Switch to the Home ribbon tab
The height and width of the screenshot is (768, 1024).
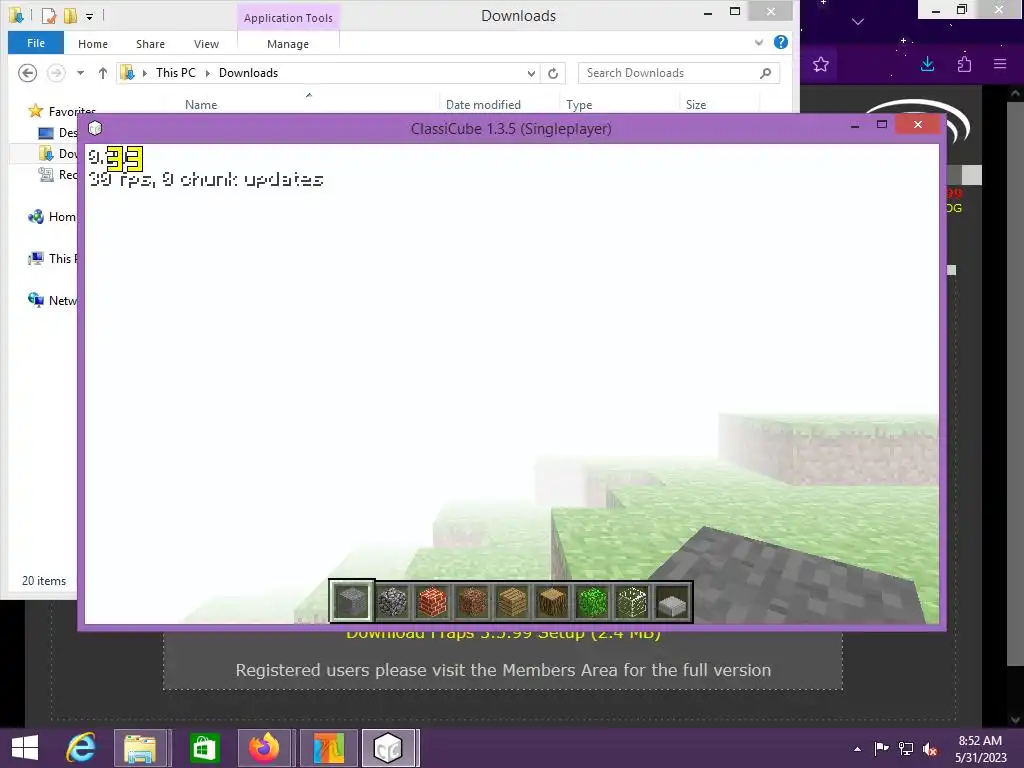click(x=93, y=44)
